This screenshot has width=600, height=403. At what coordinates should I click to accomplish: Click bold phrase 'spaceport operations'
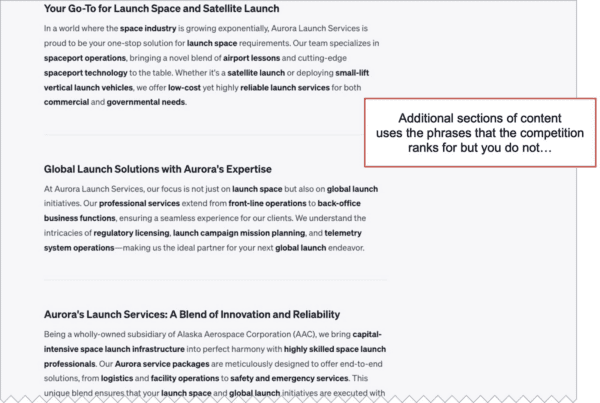[85, 58]
